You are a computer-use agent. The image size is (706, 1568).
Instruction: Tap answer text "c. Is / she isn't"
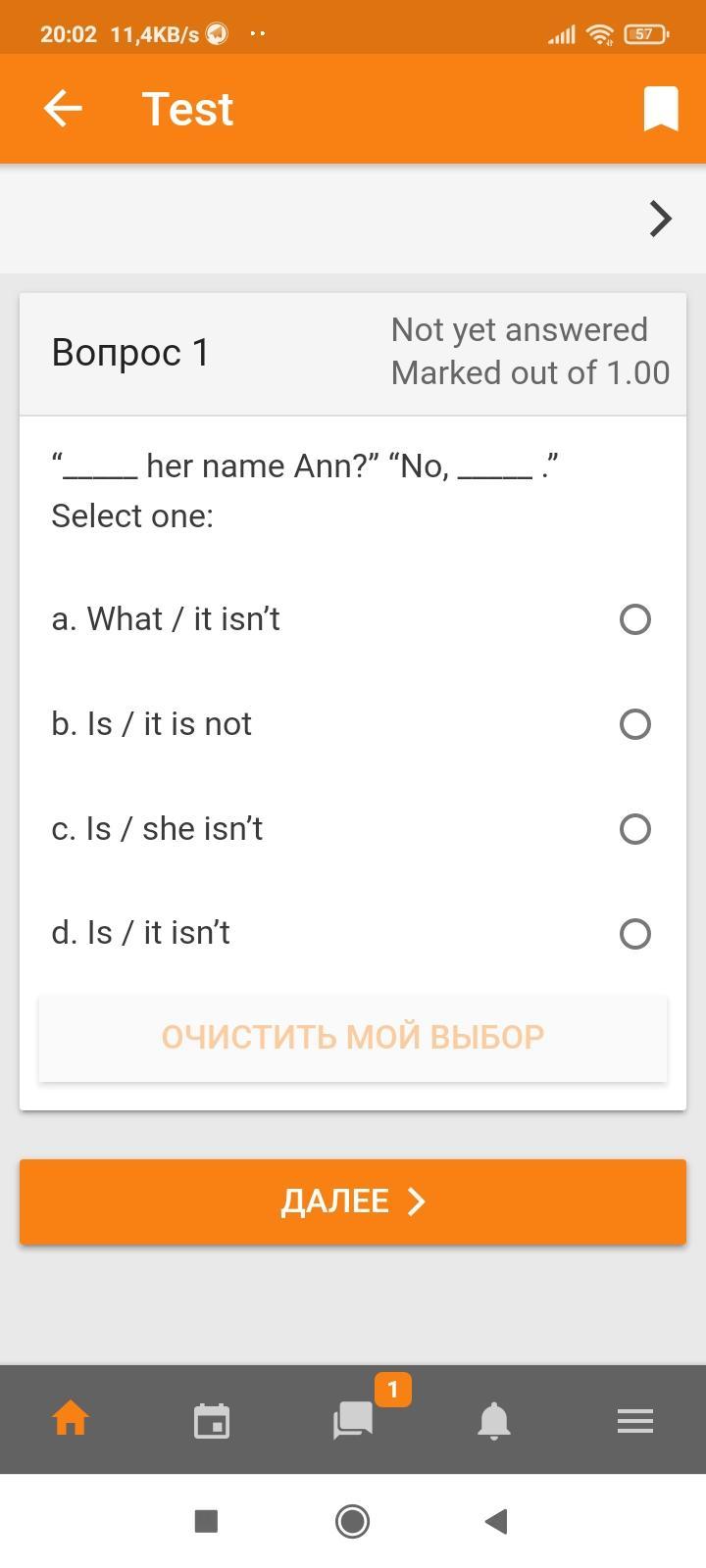(x=158, y=829)
